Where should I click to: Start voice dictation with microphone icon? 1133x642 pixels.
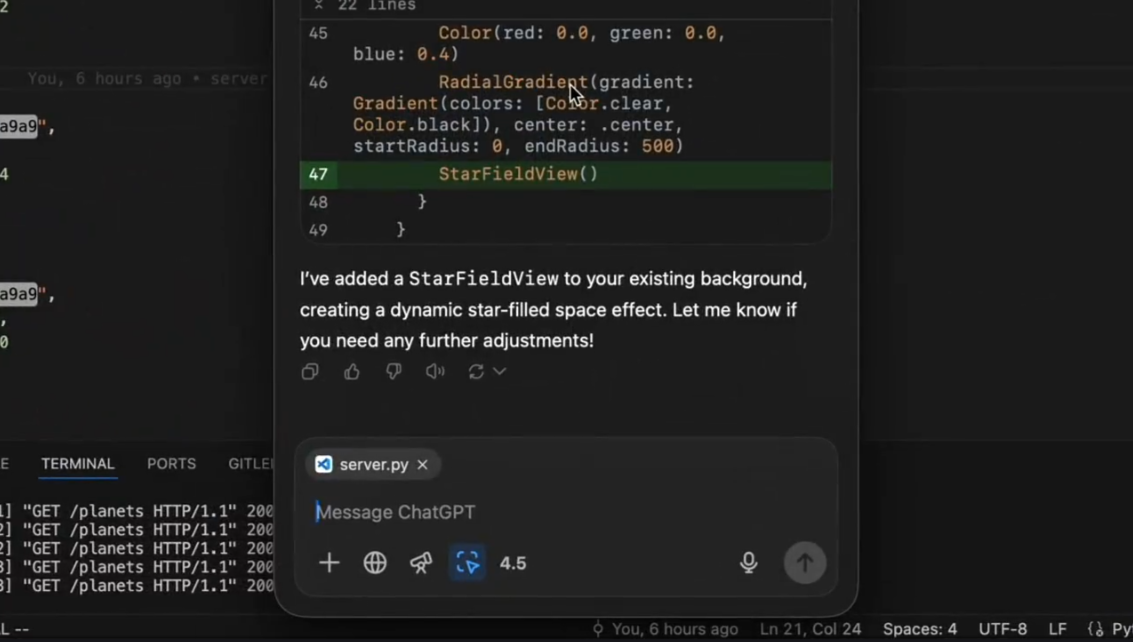pyautogui.click(x=749, y=562)
